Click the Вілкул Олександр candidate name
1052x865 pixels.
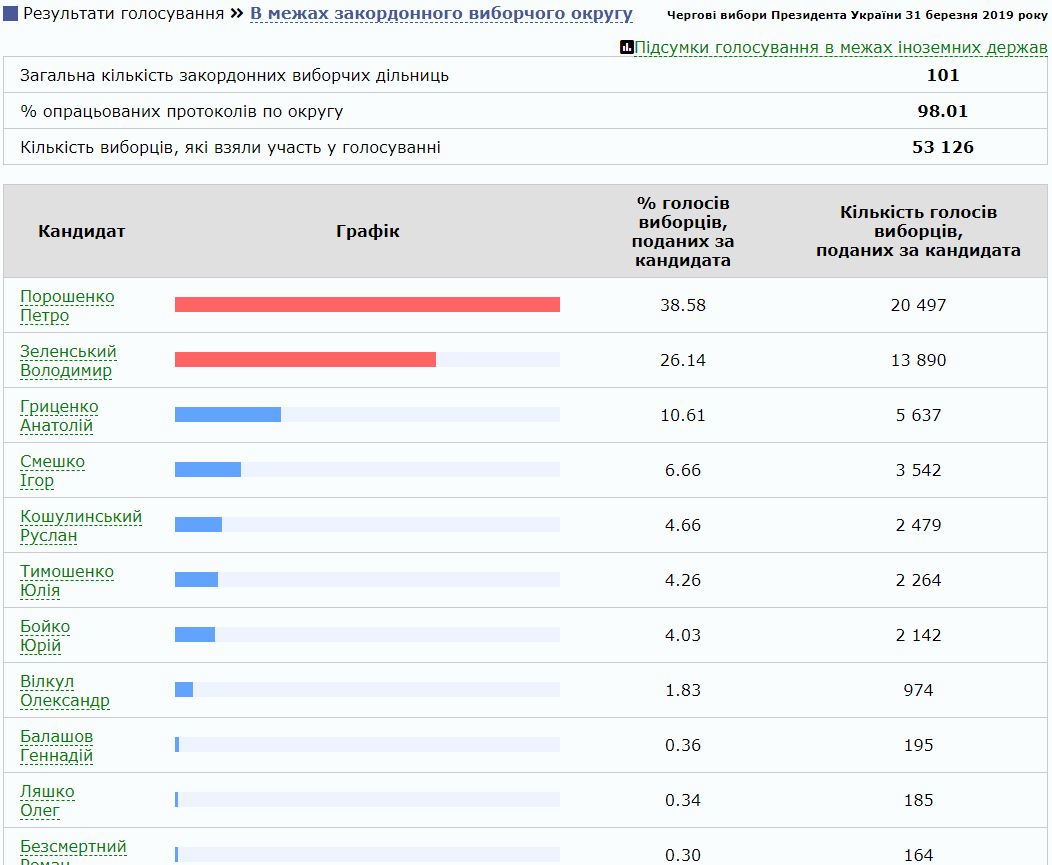[x=64, y=691]
